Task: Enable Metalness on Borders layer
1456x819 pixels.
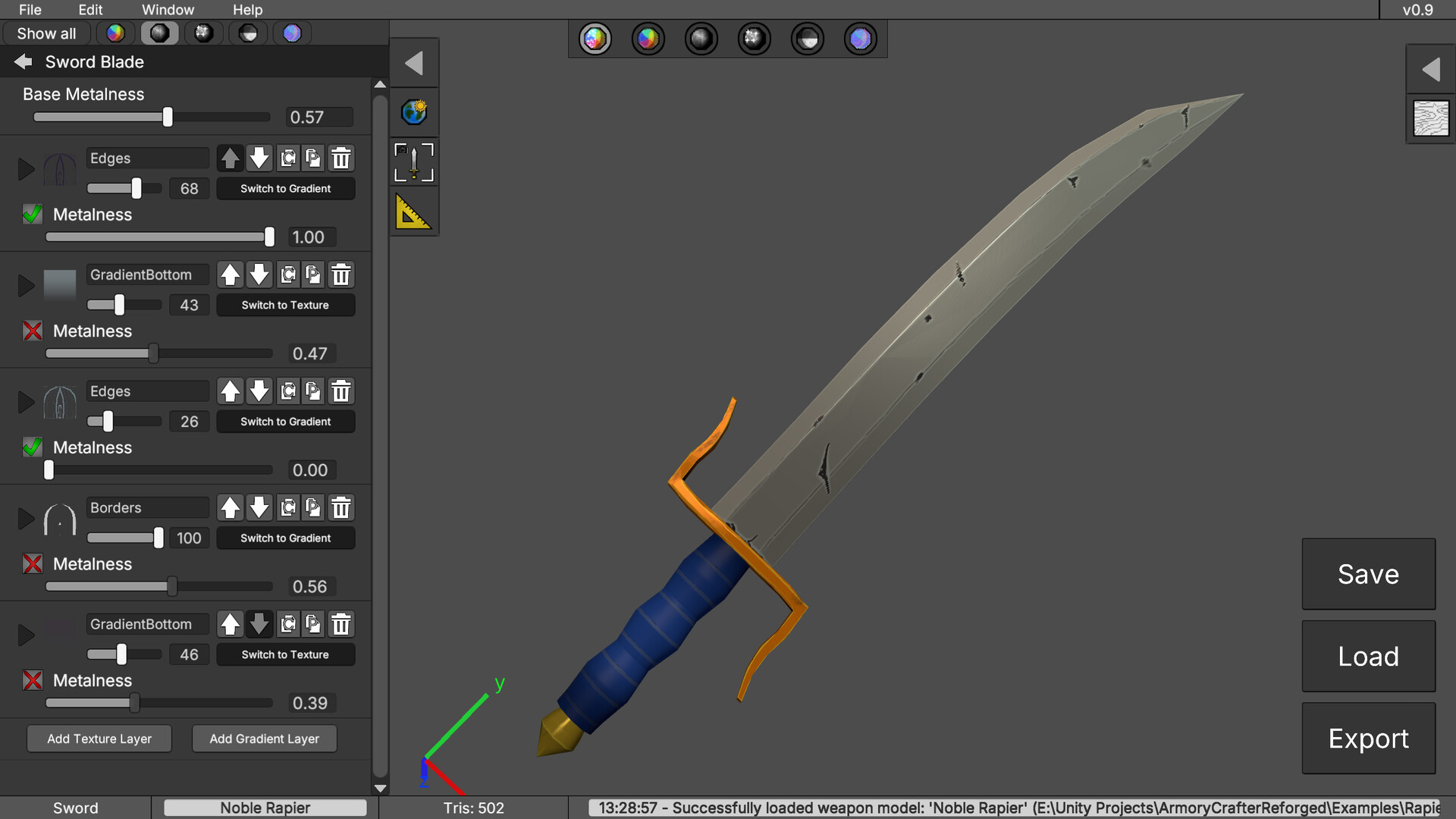Action: (x=33, y=564)
